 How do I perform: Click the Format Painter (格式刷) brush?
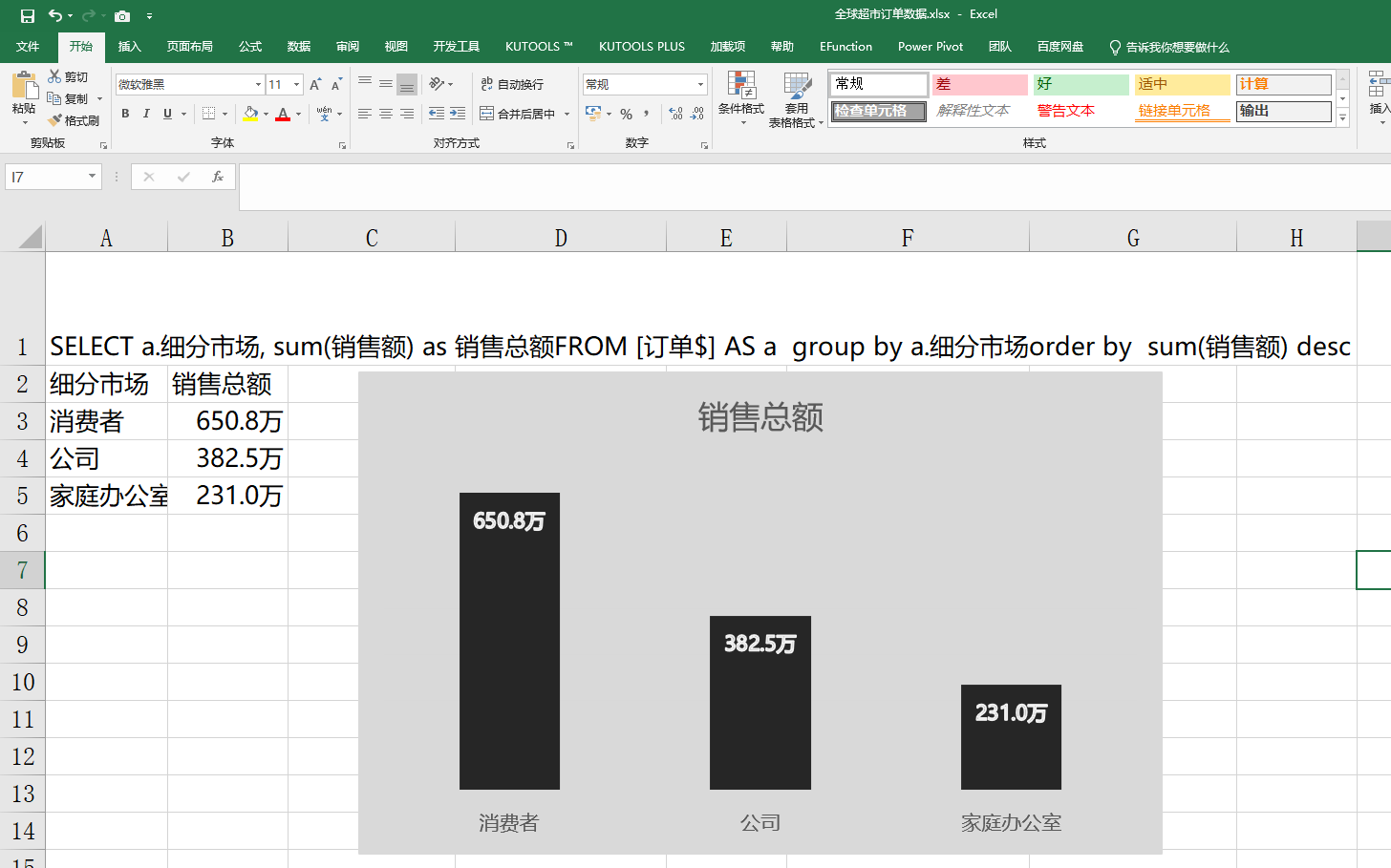(x=54, y=120)
